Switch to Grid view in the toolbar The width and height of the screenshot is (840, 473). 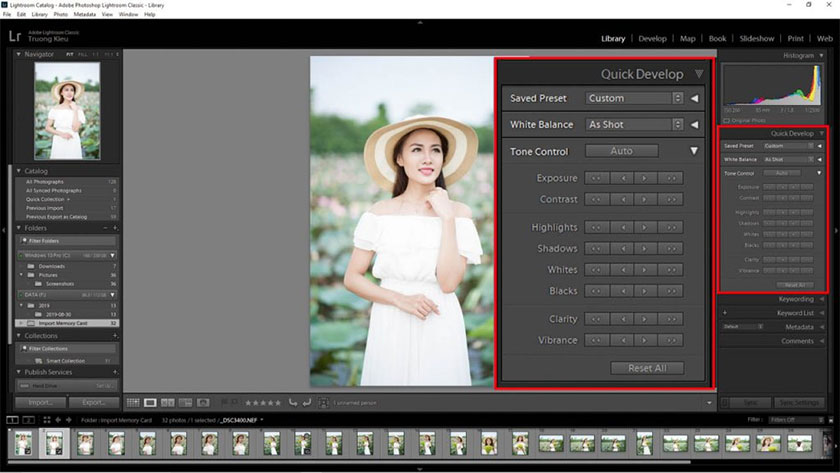pos(133,402)
